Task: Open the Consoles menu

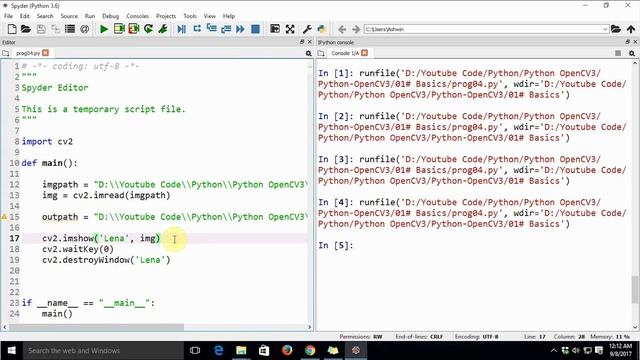Action: coord(137,16)
